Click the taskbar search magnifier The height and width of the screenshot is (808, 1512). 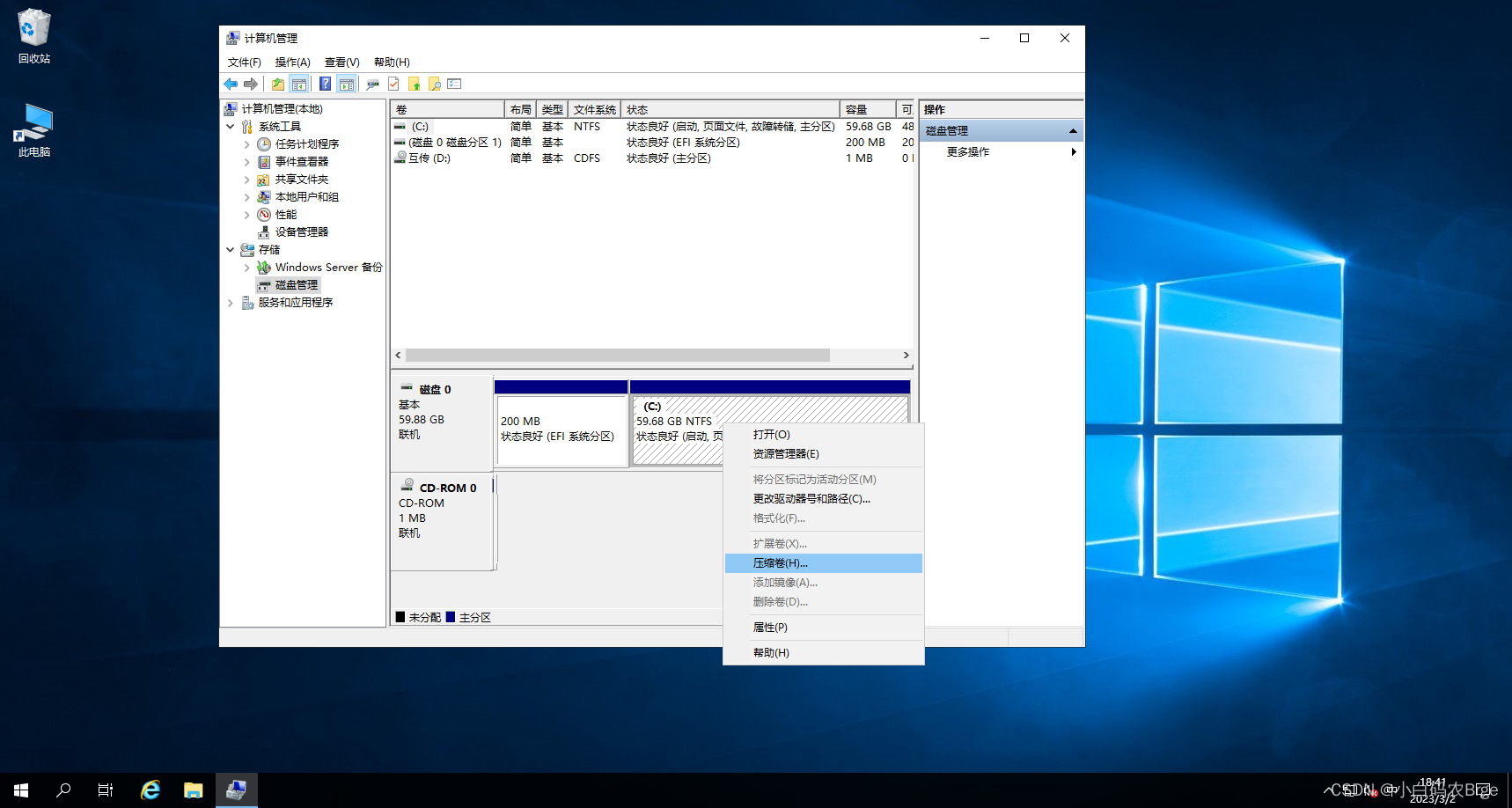[x=63, y=790]
